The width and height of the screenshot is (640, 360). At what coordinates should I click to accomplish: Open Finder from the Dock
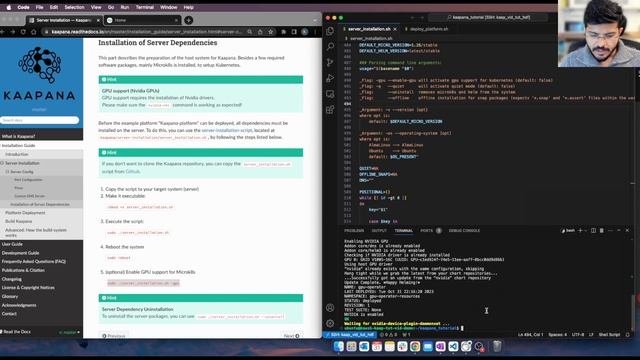tap(338, 347)
